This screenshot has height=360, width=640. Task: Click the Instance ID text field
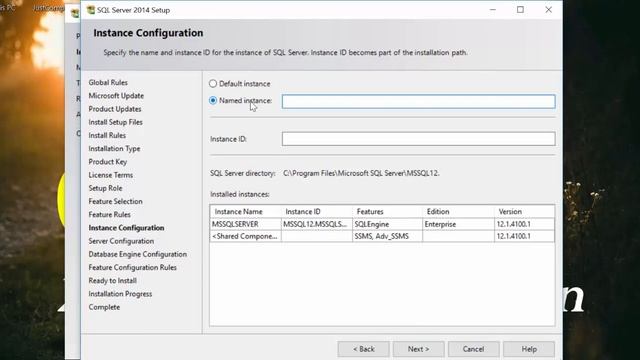click(418, 139)
